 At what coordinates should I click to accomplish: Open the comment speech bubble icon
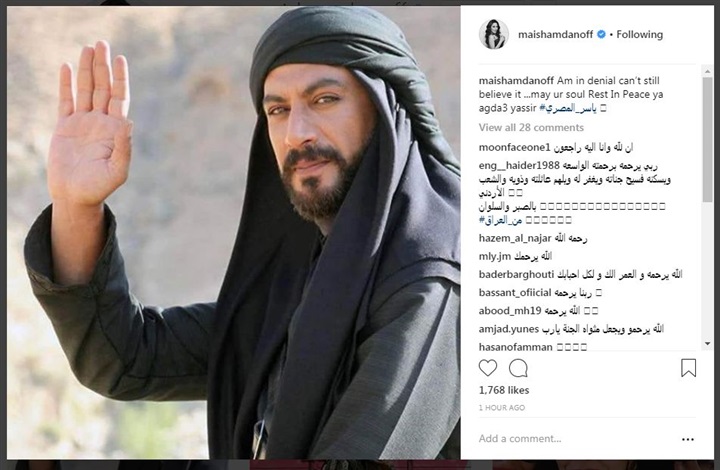click(x=518, y=368)
